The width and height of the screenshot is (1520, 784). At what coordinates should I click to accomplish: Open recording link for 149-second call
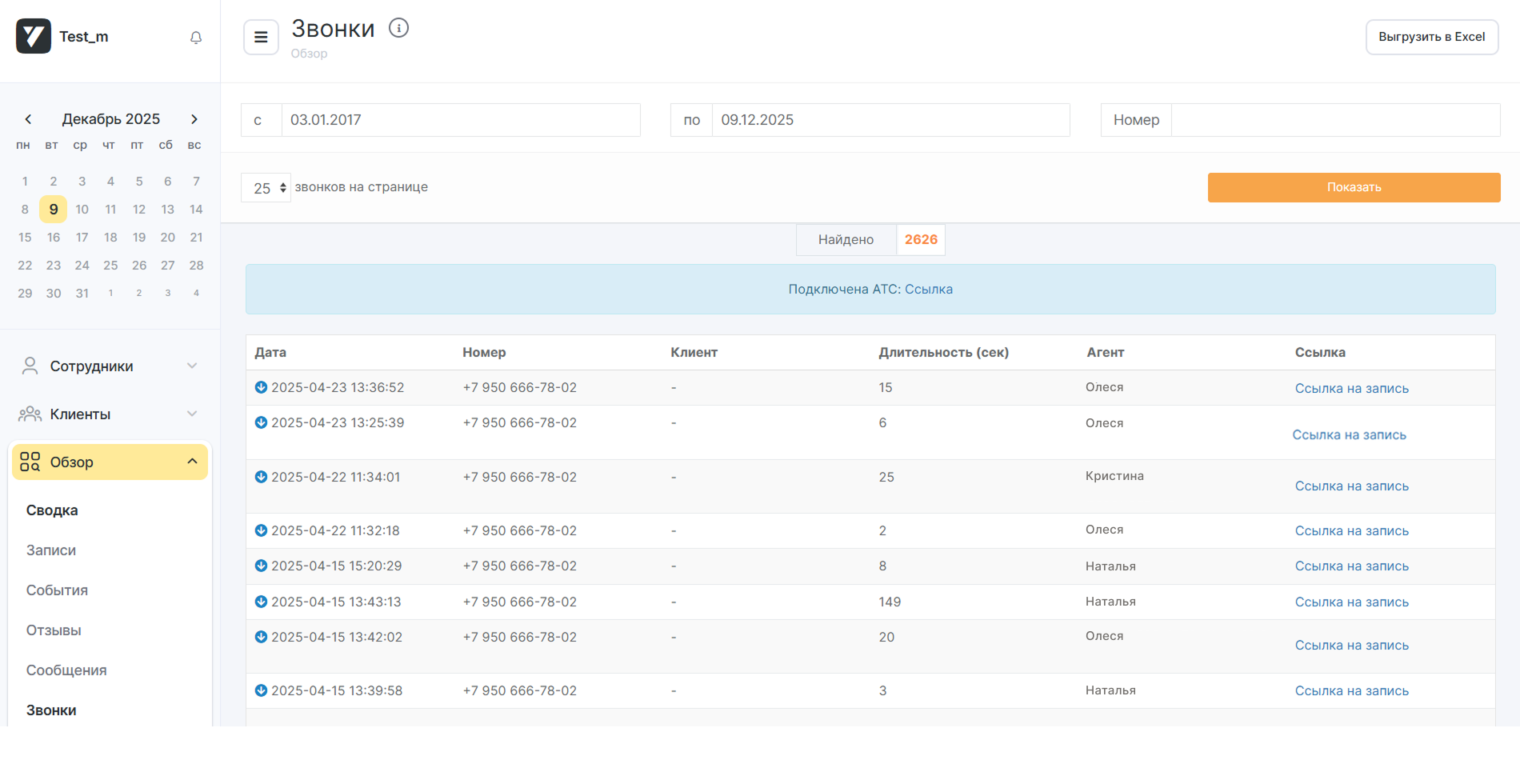[x=1351, y=602]
